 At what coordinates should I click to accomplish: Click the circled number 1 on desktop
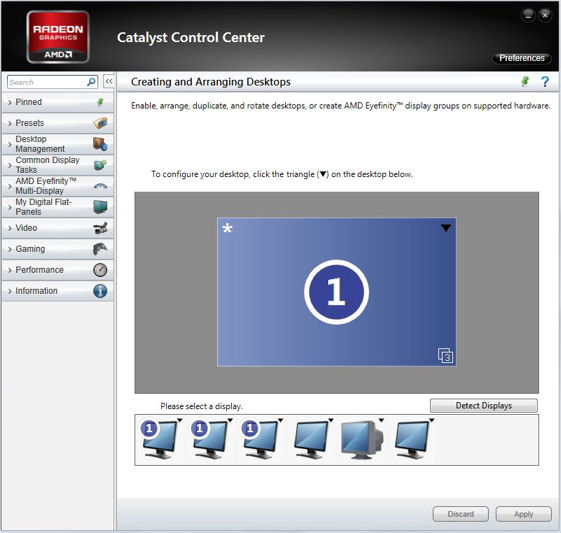coord(336,292)
